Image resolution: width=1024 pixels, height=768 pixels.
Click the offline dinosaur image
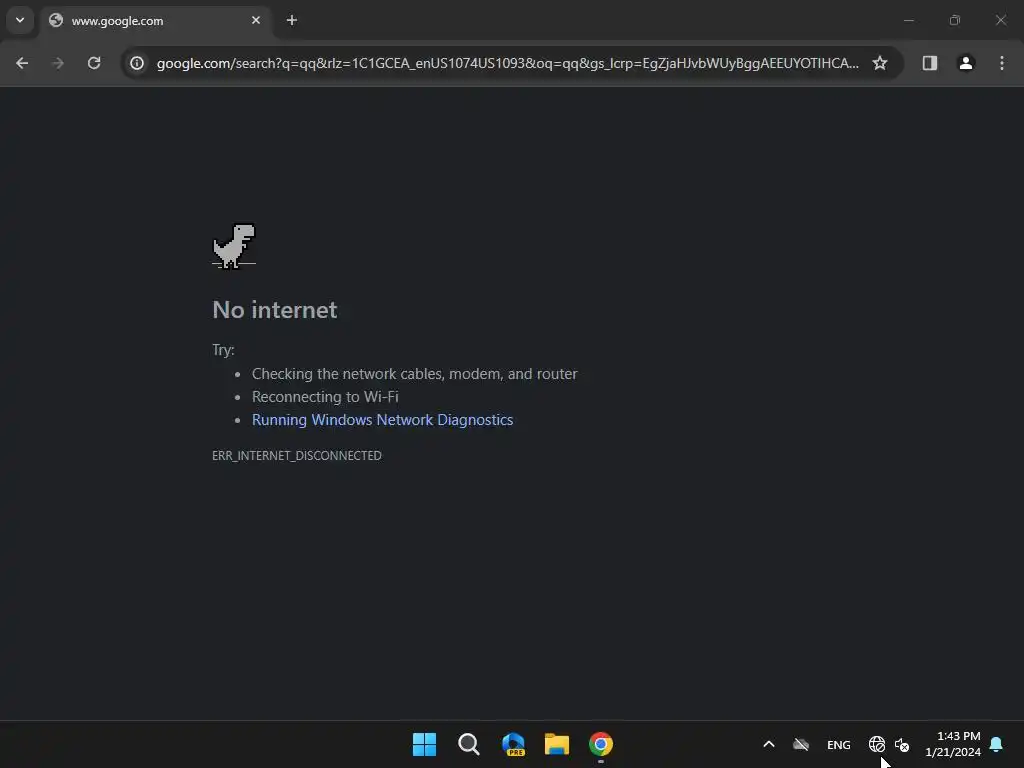[x=234, y=246]
